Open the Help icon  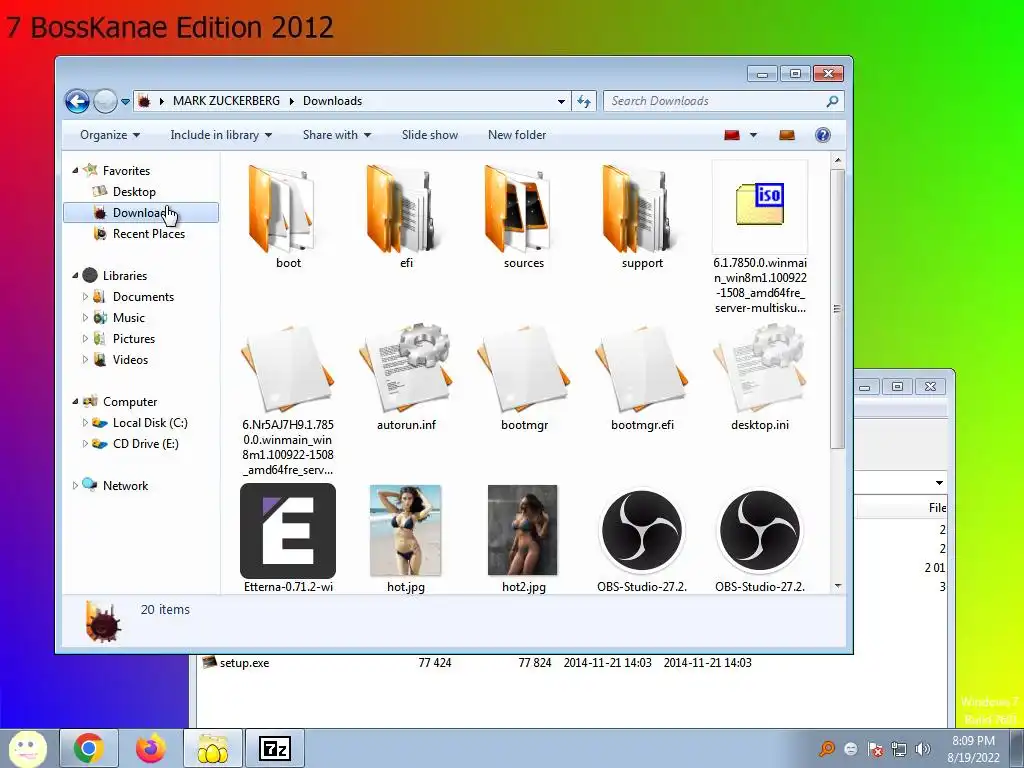coord(823,135)
